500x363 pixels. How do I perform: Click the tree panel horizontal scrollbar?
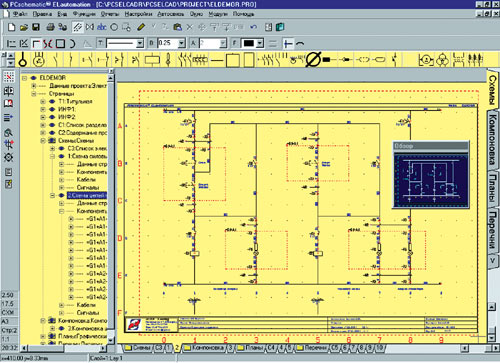[x=63, y=348]
